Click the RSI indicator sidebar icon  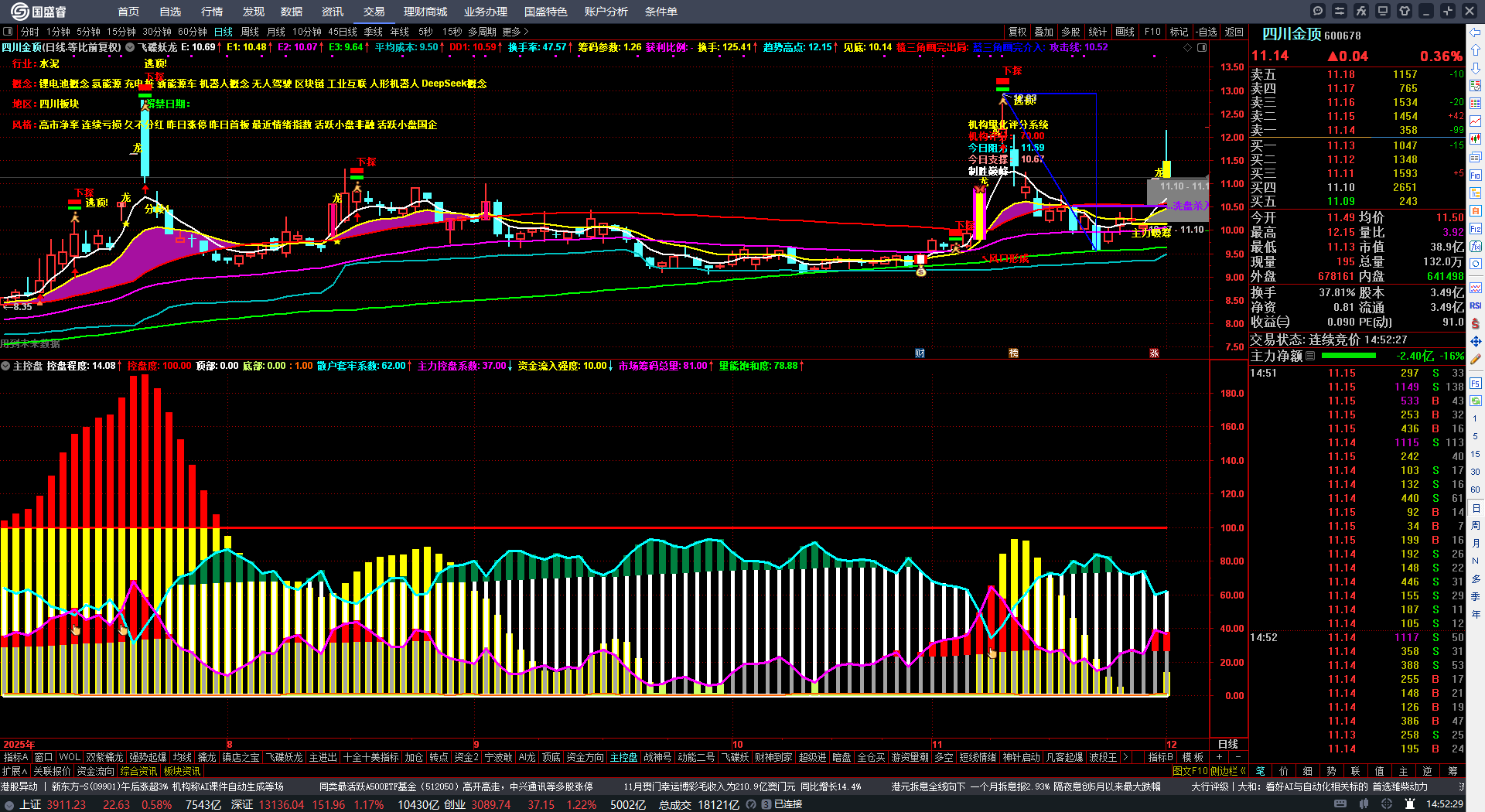(x=1476, y=305)
